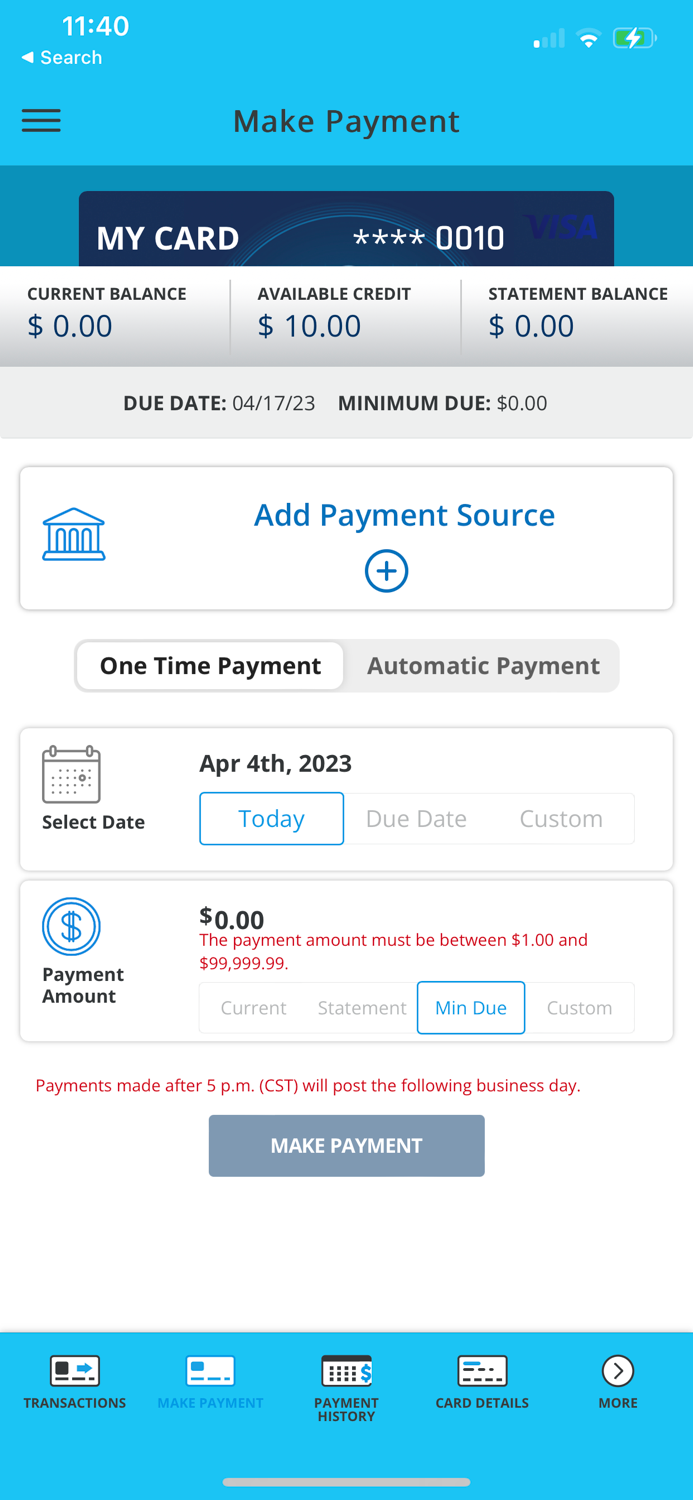Tap the bank icon in Add Payment Source
This screenshot has width=693, height=1500.
point(73,534)
